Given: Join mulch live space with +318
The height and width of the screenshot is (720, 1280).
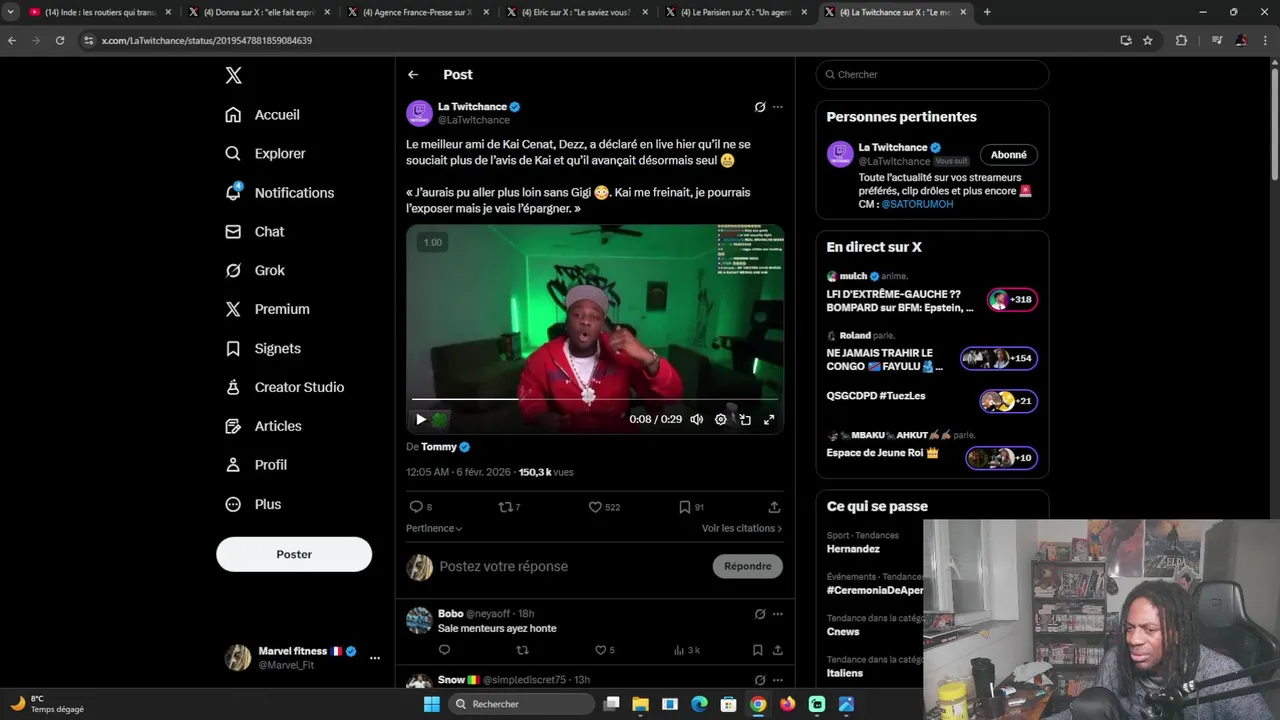Looking at the screenshot, I should coord(1012,299).
